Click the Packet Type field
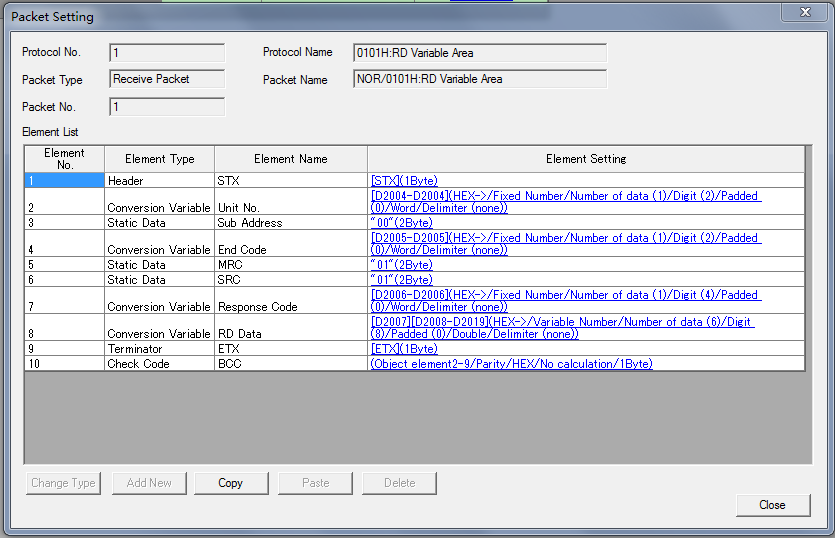Image resolution: width=835 pixels, height=538 pixels. tap(167, 79)
